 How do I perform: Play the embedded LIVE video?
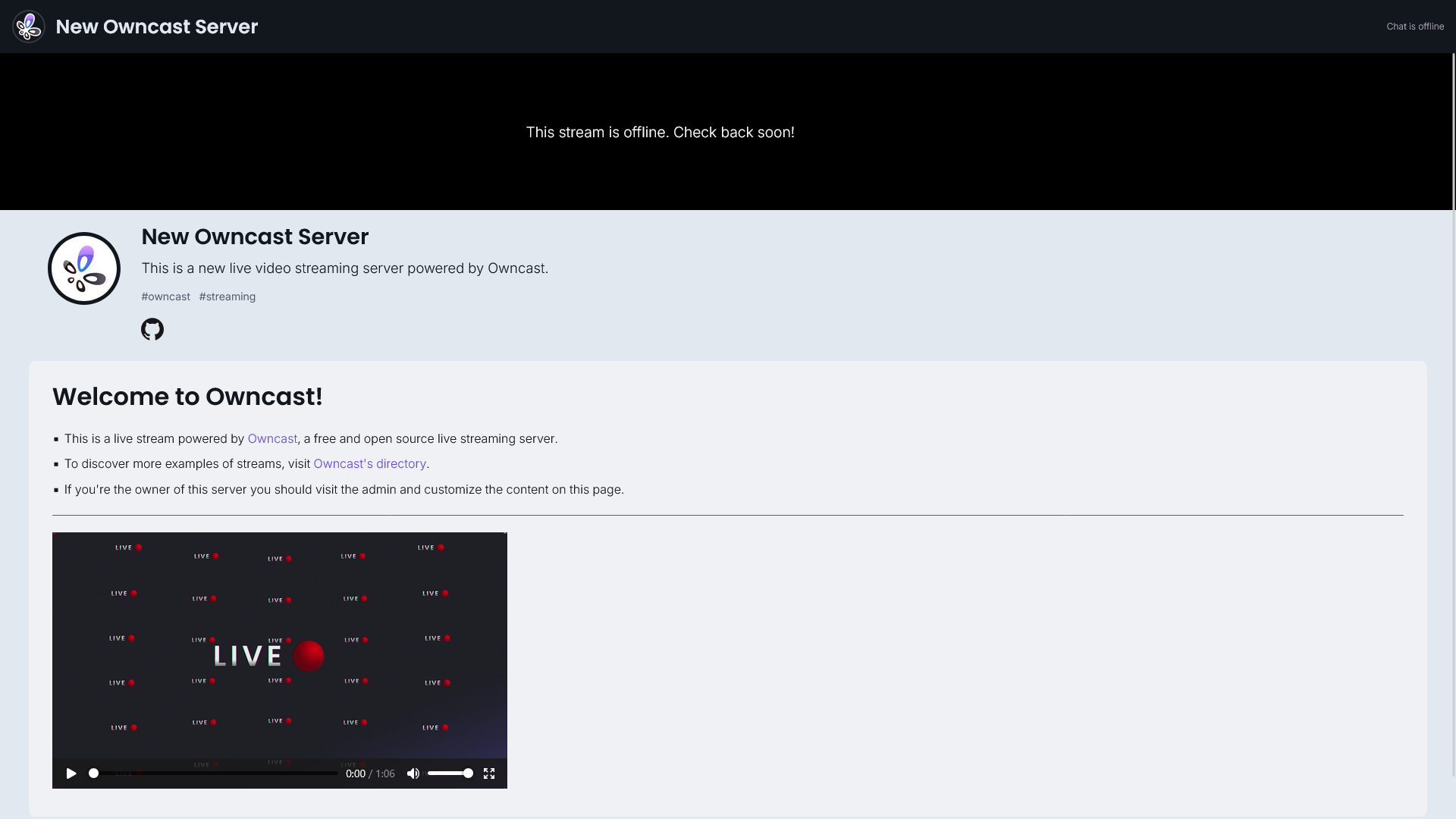point(71,773)
